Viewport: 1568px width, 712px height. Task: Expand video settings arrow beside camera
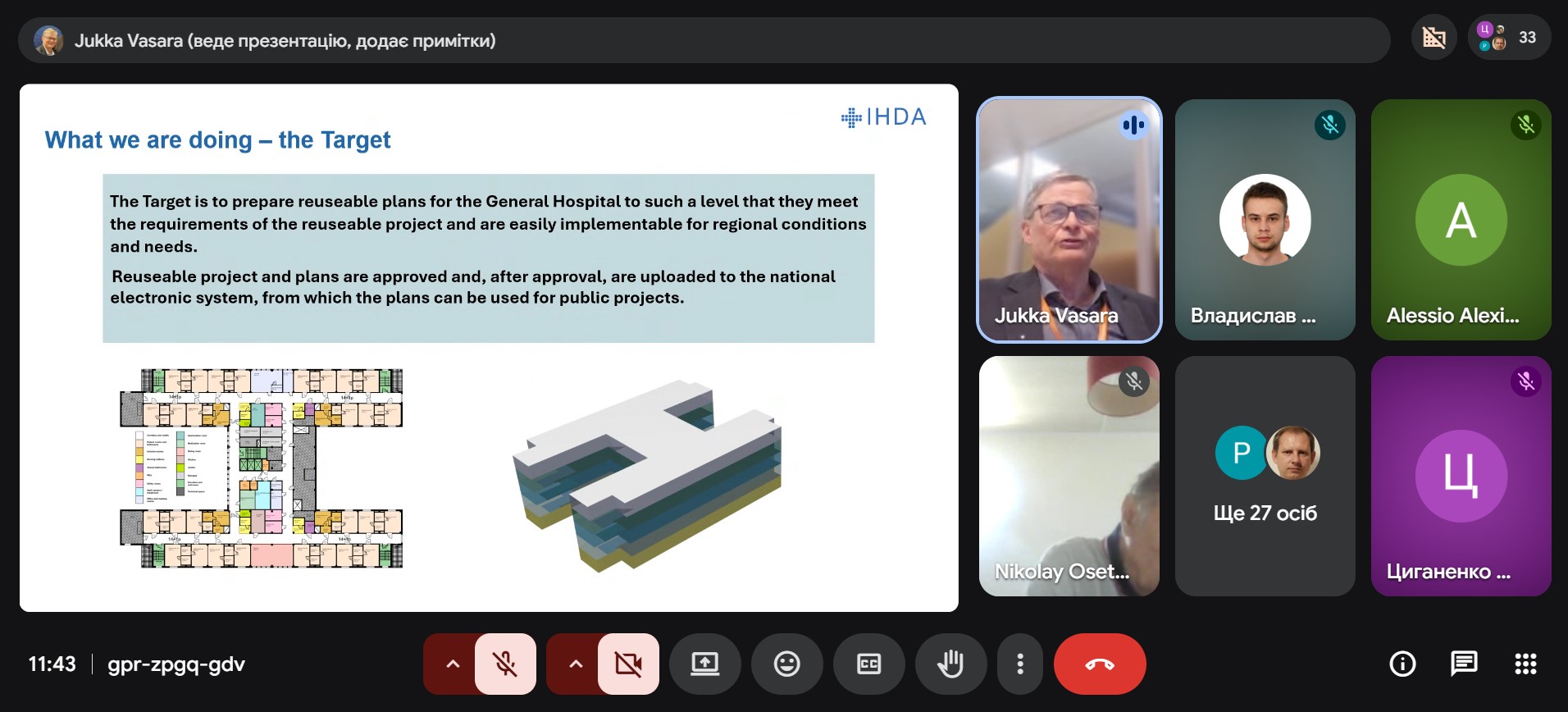tap(575, 664)
